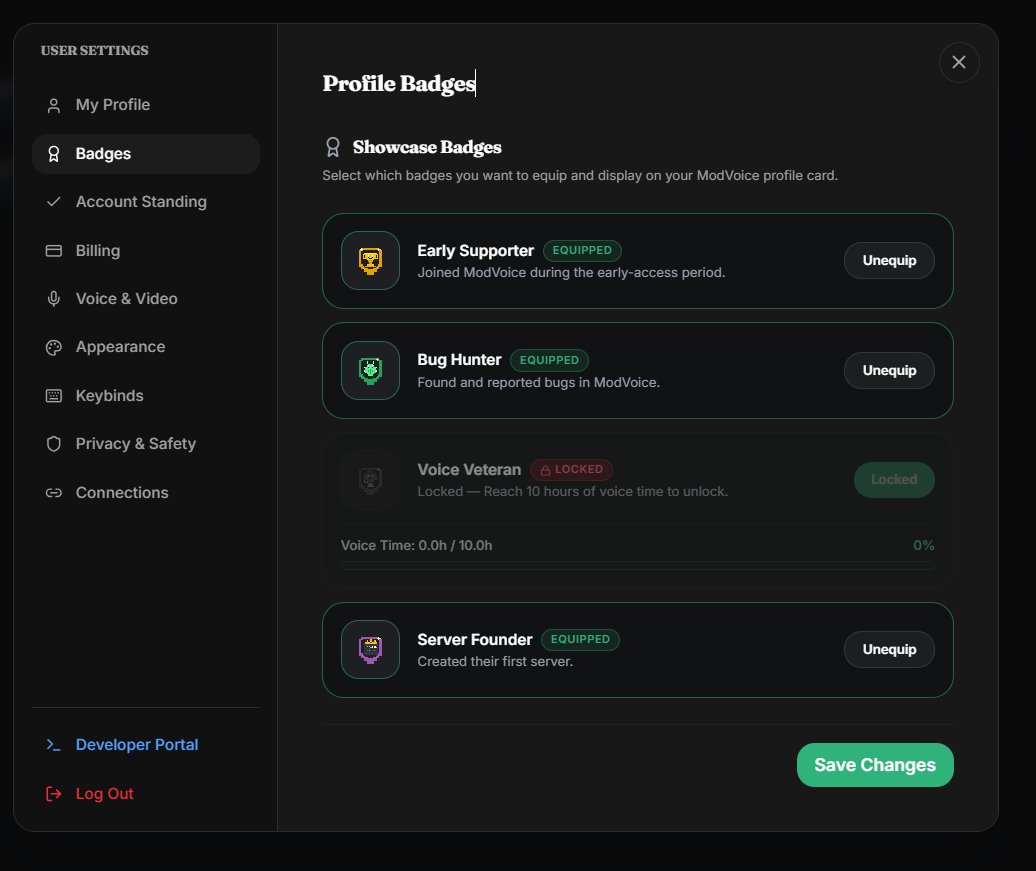Click the Locked button for Voice Veteran
Screen dimensions: 1036x871
894,480
